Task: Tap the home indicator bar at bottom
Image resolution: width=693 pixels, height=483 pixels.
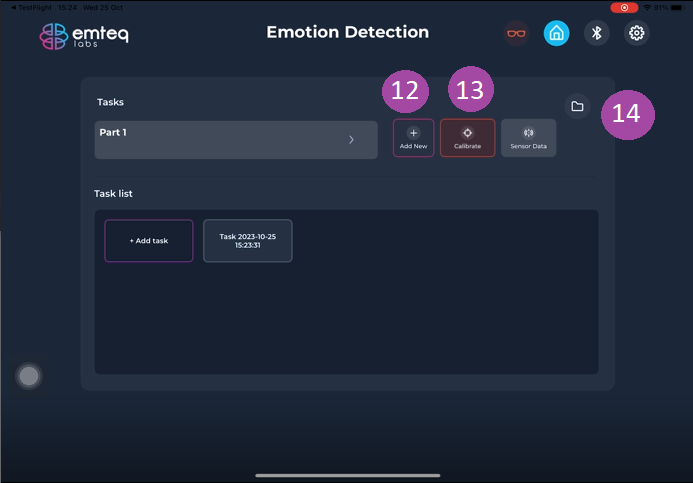Action: [x=346, y=475]
